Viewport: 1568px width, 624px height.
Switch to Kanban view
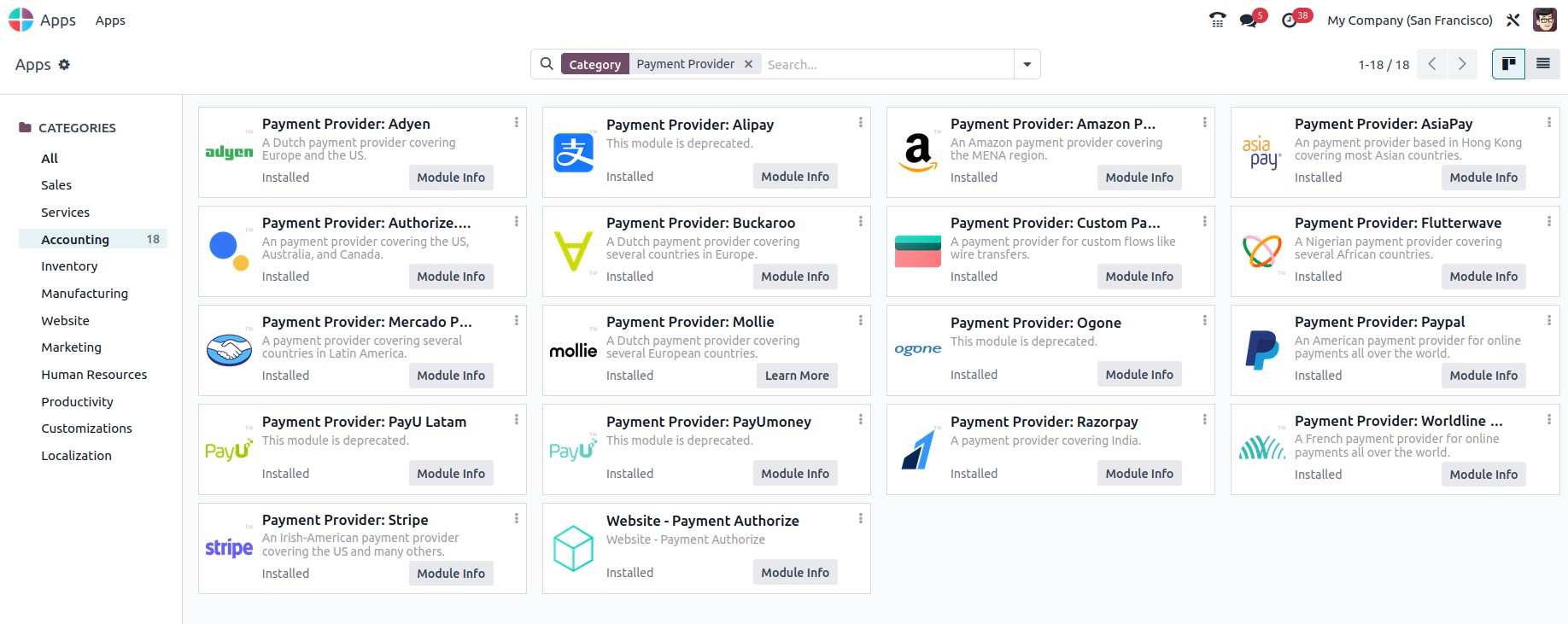coord(1509,64)
